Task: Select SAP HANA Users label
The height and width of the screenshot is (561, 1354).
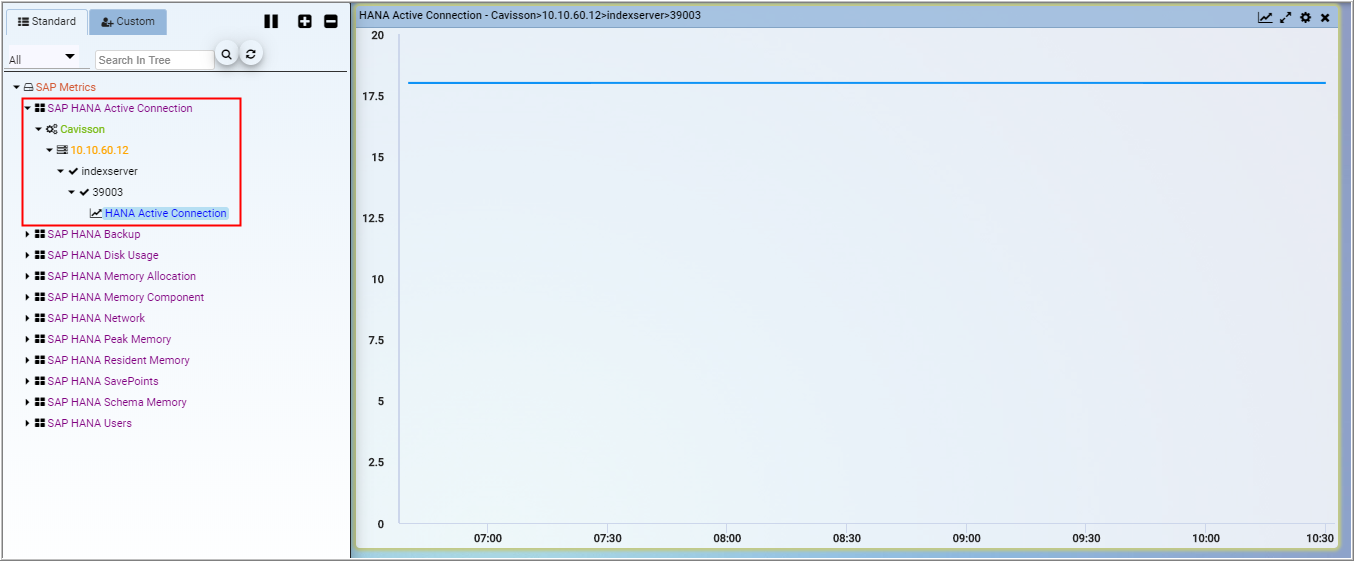Action: pos(89,423)
